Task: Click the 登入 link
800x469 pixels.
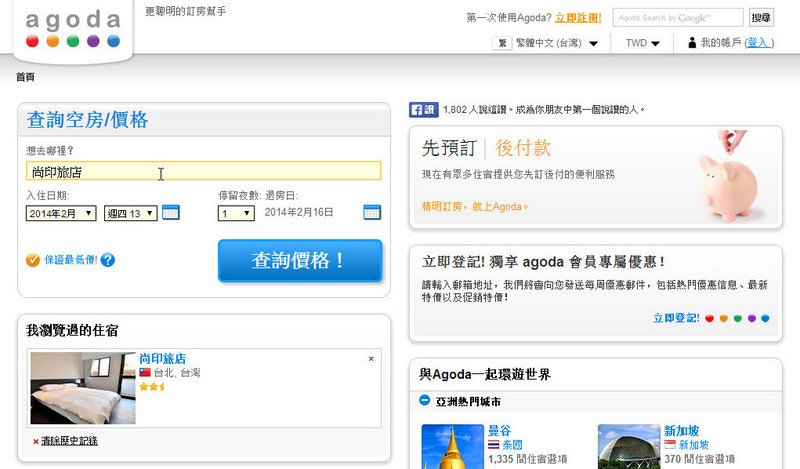Action: pyautogui.click(x=758, y=43)
